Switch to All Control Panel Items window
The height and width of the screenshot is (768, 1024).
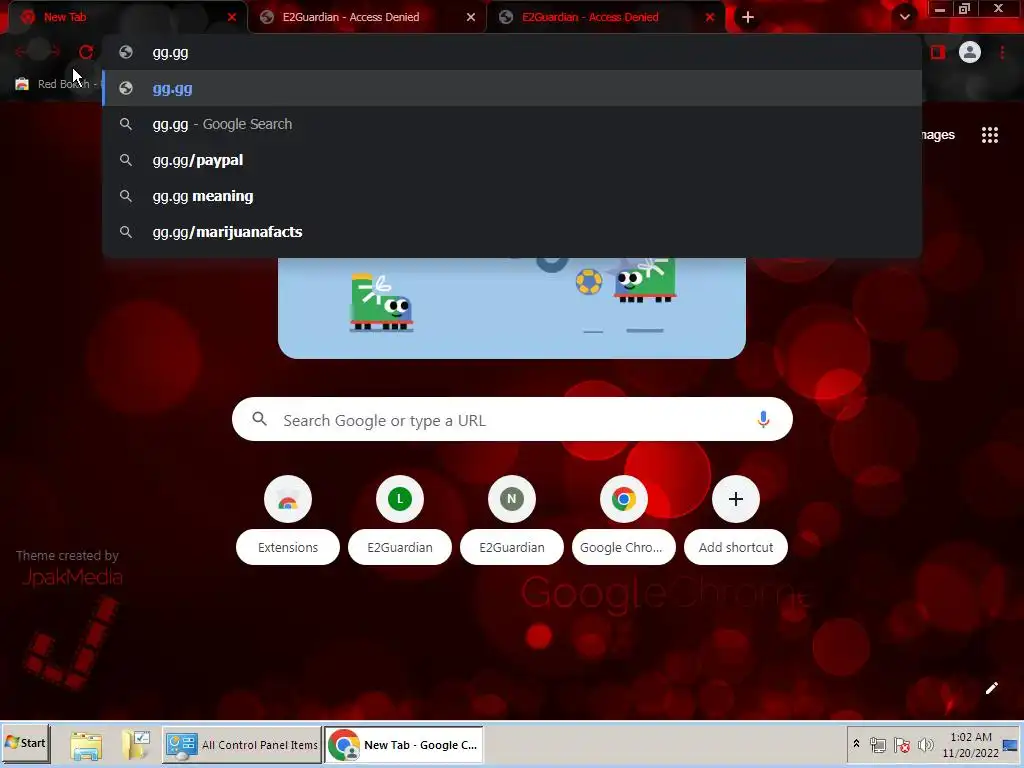[242, 744]
